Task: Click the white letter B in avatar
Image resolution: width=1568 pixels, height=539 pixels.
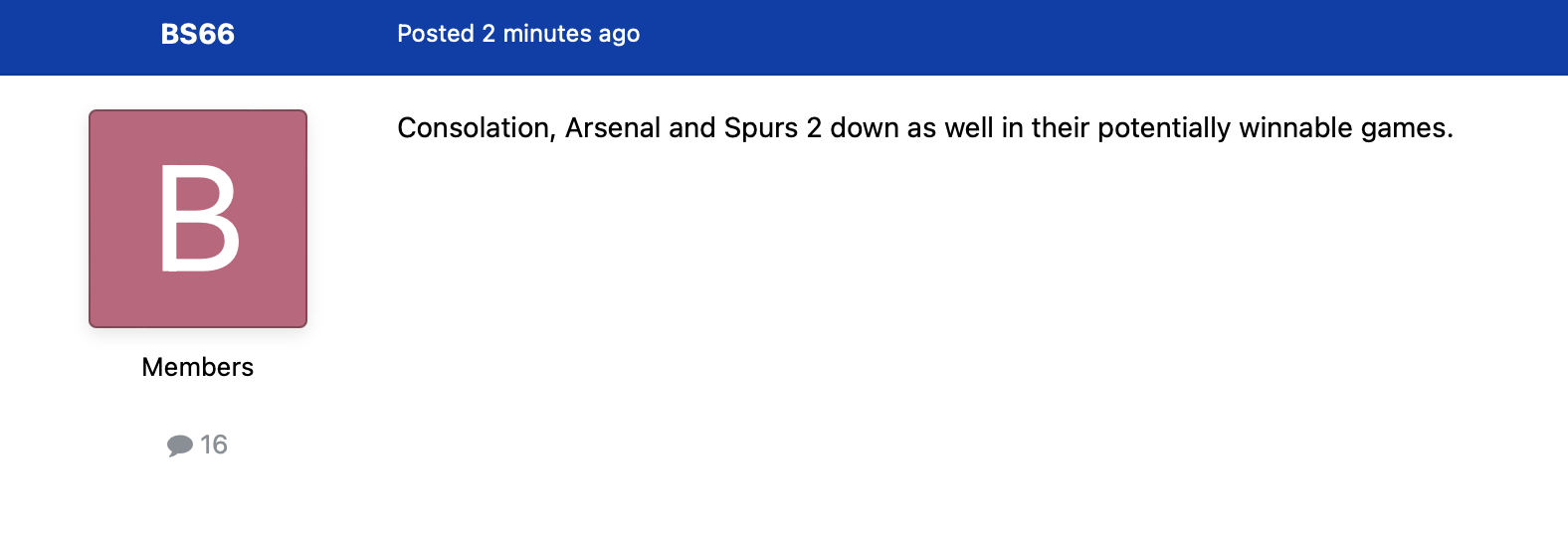Action: (199, 219)
